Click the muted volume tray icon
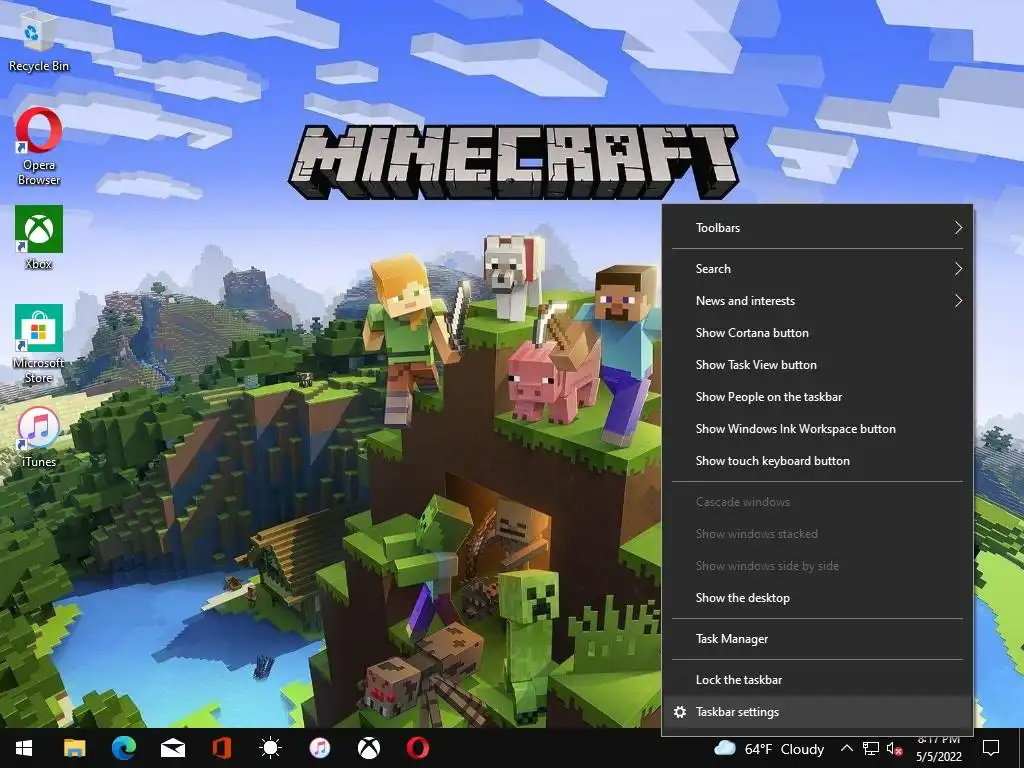 pos(895,748)
